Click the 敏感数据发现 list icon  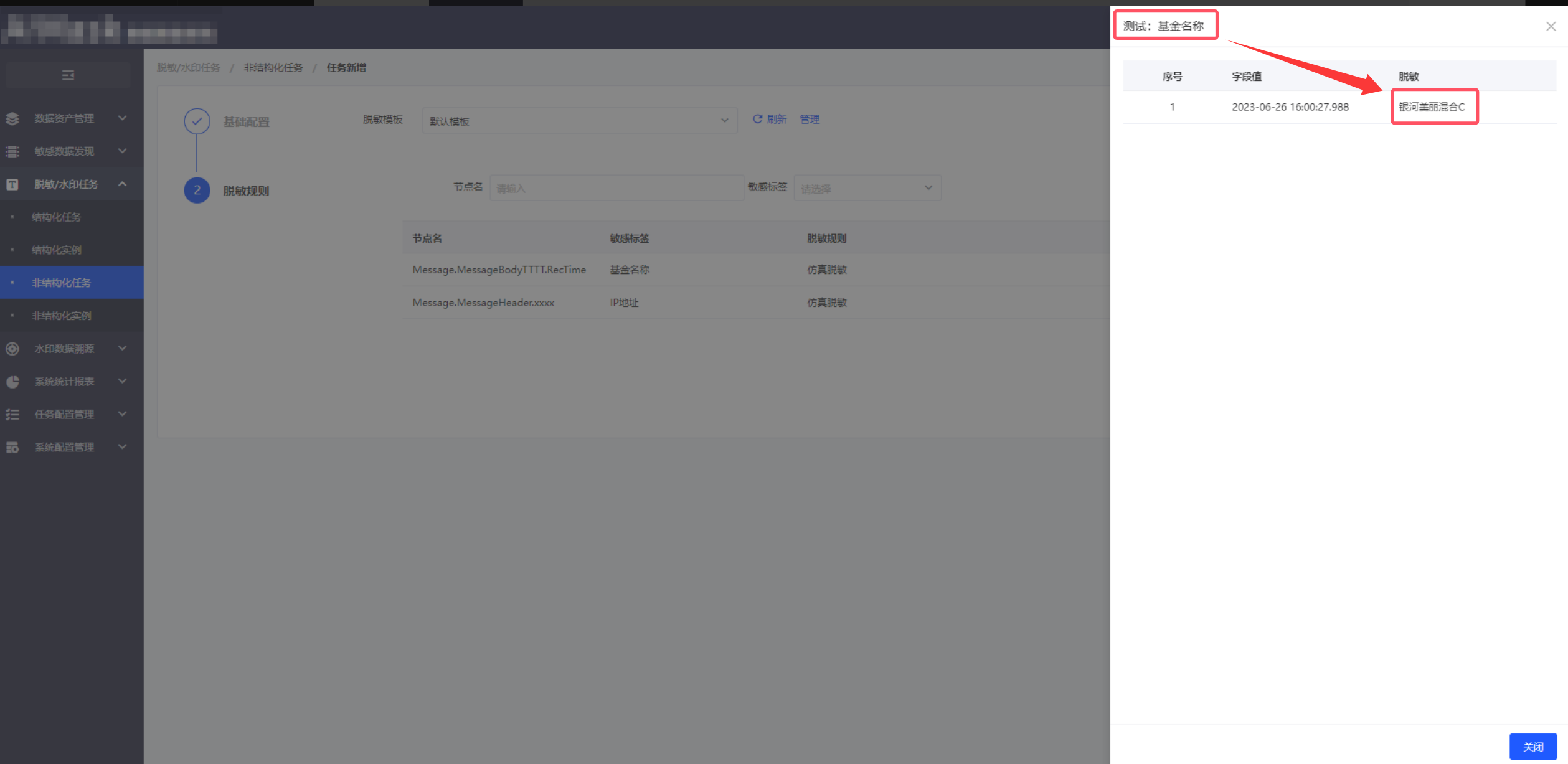pyautogui.click(x=12, y=151)
